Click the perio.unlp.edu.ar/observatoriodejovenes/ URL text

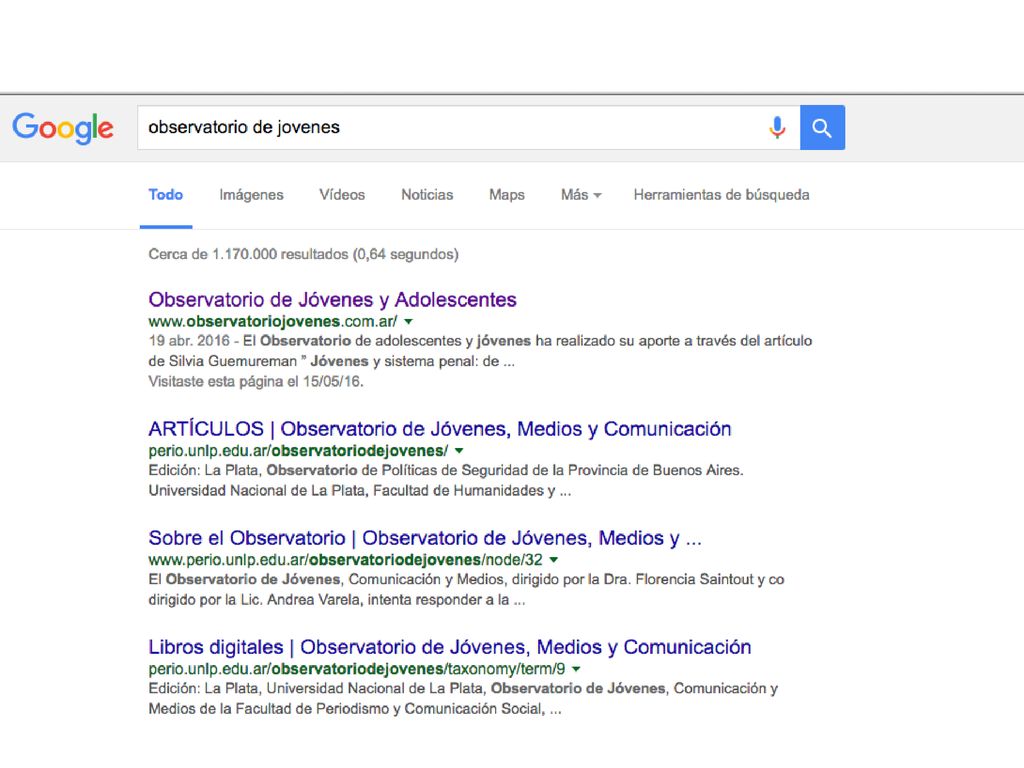[x=298, y=451]
